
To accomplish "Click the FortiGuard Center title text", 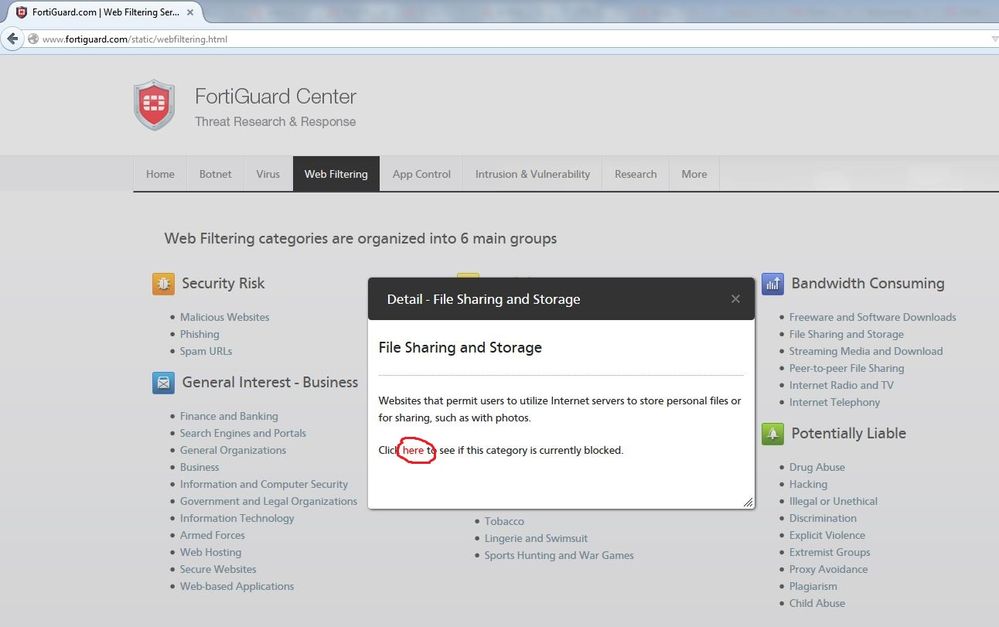I will pyautogui.click(x=275, y=96).
